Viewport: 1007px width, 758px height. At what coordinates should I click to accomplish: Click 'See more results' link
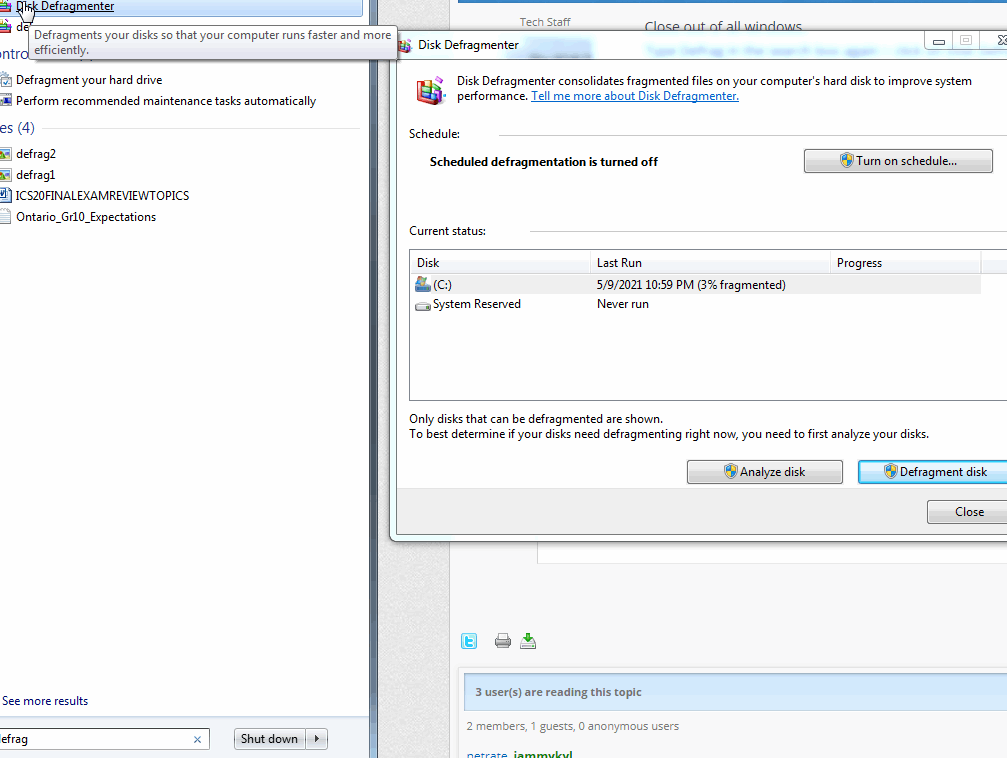click(45, 701)
